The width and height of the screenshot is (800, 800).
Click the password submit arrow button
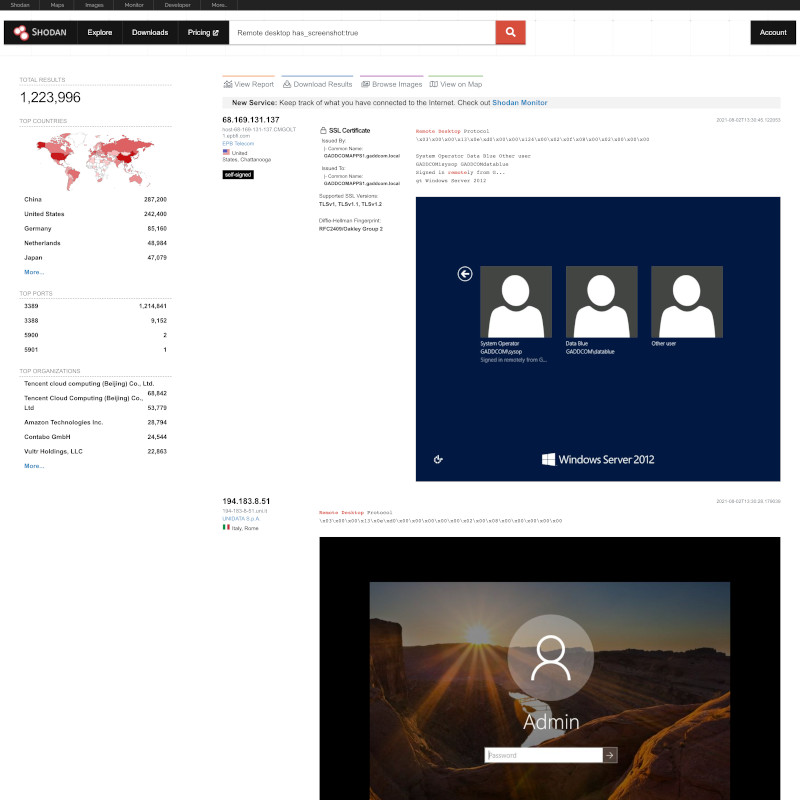pos(610,755)
